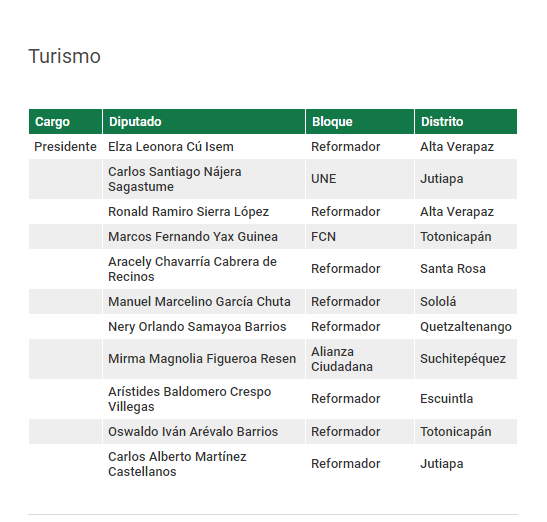Select deputy Elza Leonora Cú Isem
The height and width of the screenshot is (522, 547).
pos(171,147)
